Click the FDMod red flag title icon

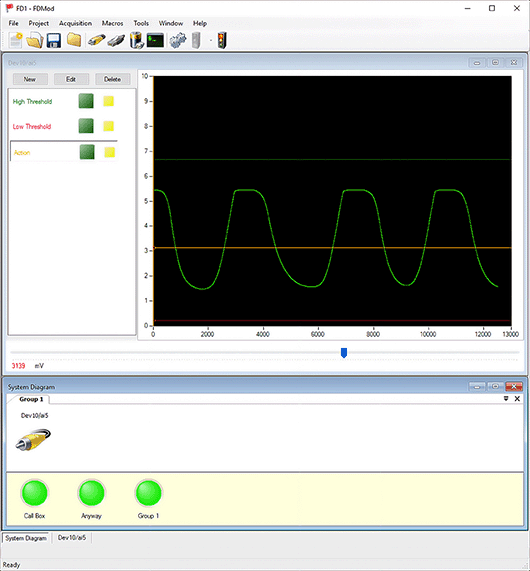tap(9, 8)
